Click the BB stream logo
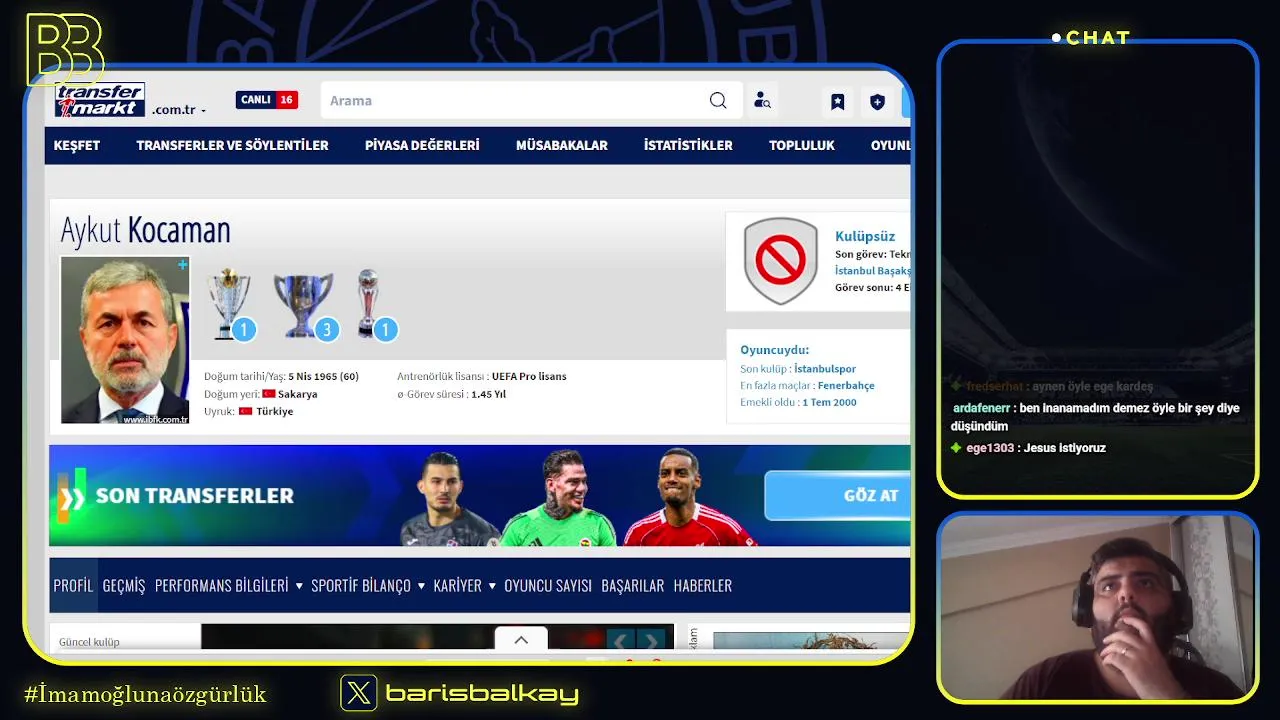Viewport: 1280px width, 720px height. pos(64,50)
